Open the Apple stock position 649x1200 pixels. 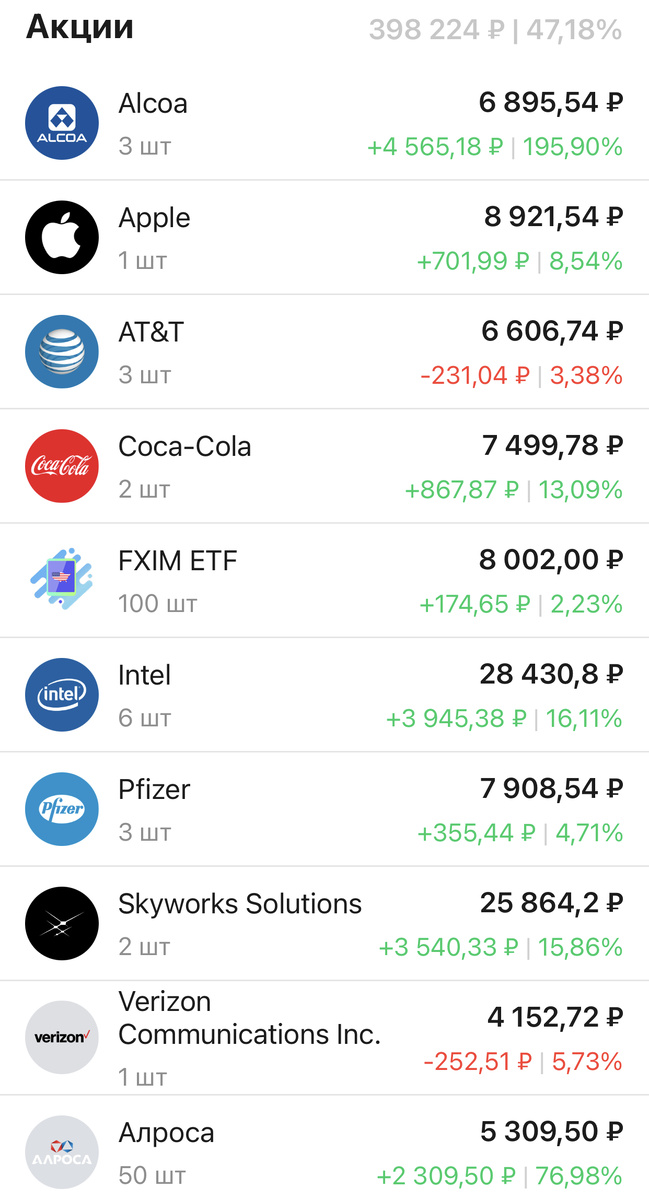pos(324,236)
